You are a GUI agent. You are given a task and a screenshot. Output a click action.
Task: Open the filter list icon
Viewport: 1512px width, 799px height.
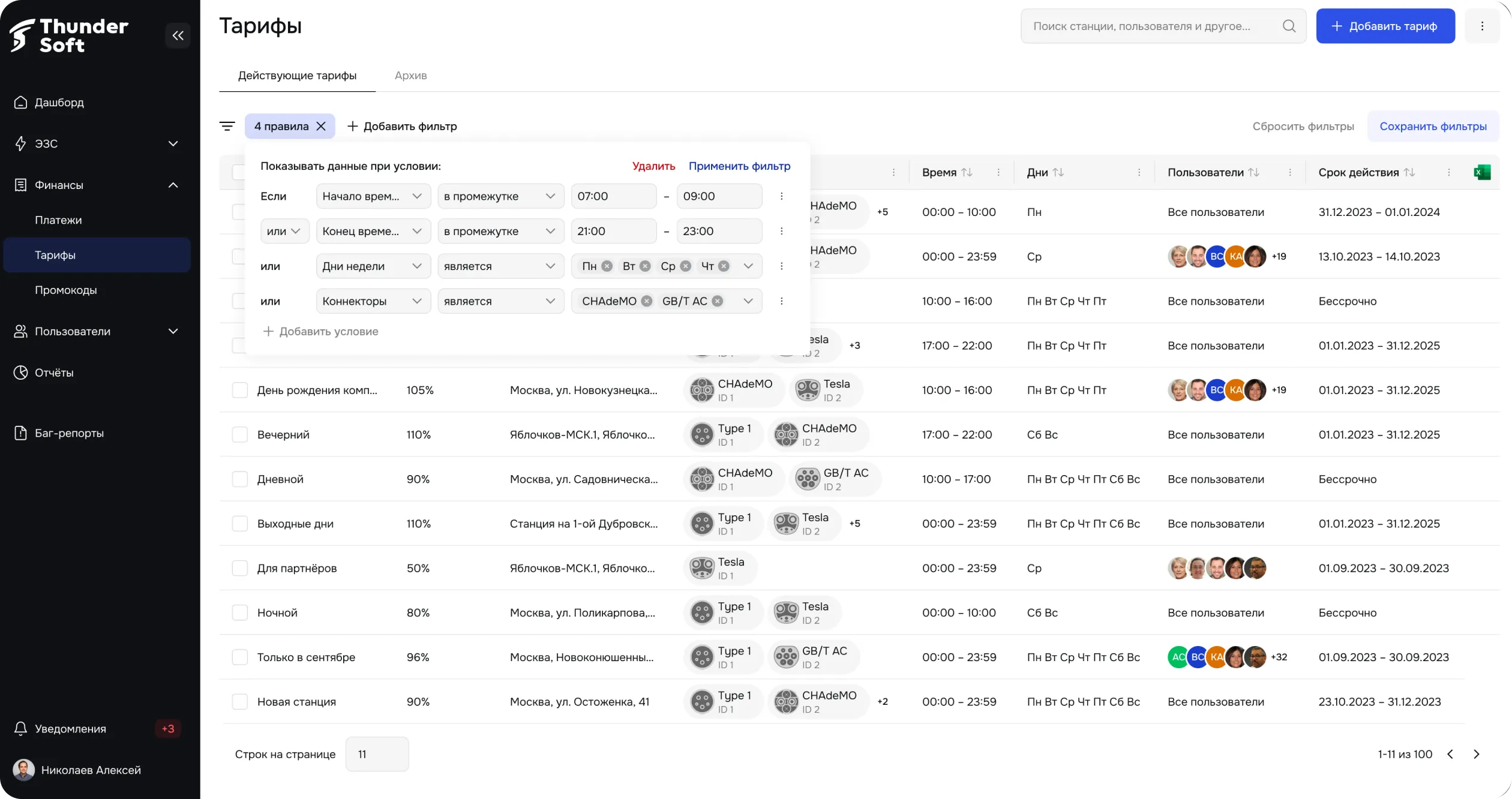(x=227, y=127)
